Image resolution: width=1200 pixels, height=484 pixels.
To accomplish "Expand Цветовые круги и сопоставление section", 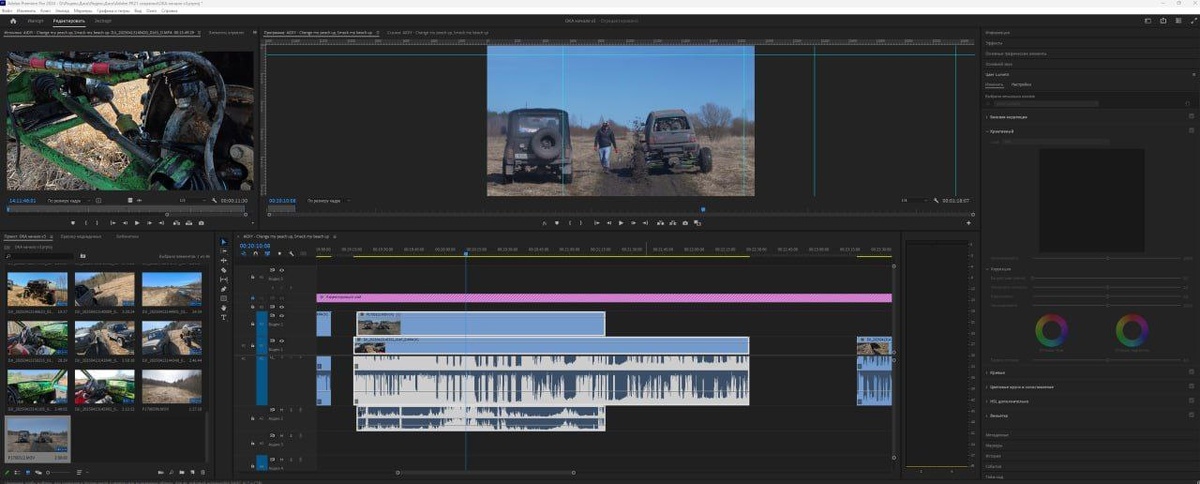I will tap(987, 386).
